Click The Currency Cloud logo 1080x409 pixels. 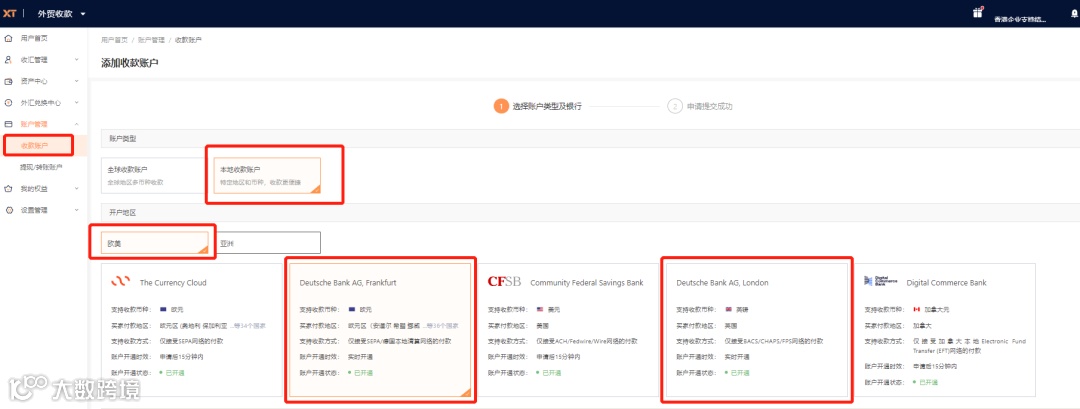coord(121,282)
